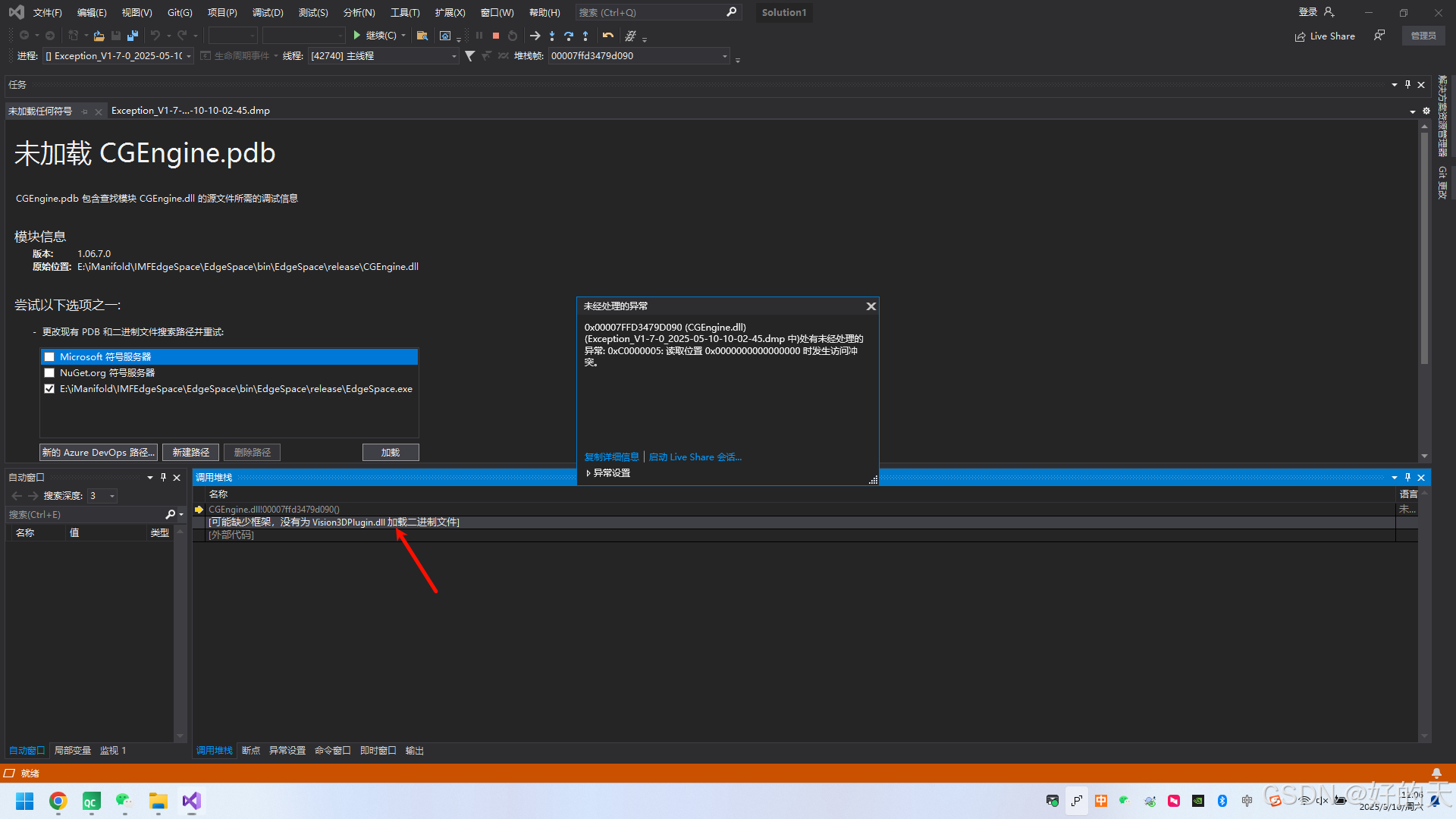Click the Step Over arrow icon

[569, 36]
